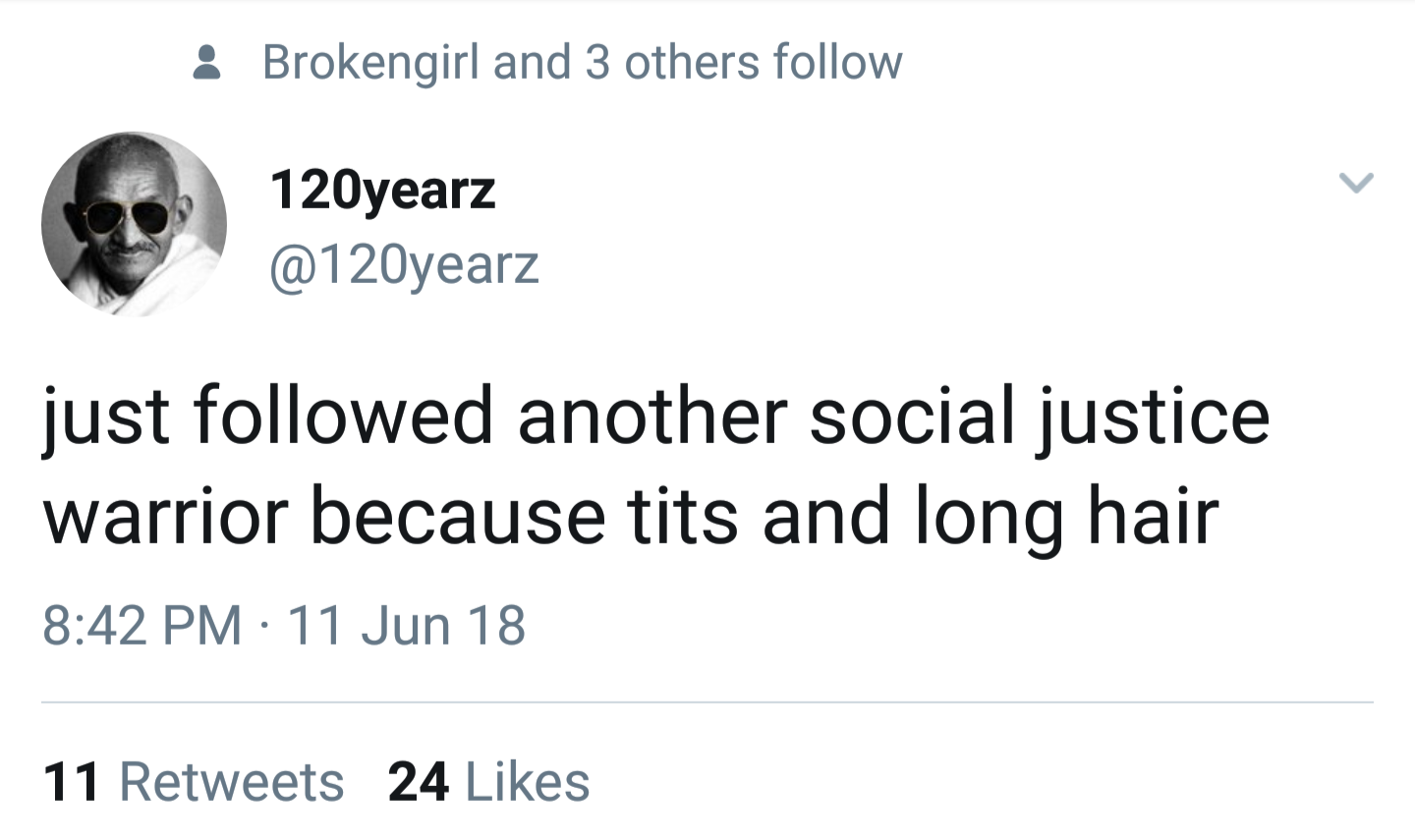Open the bold 120yearz display name
Viewport: 1415px width, 840px height.
(x=382, y=190)
